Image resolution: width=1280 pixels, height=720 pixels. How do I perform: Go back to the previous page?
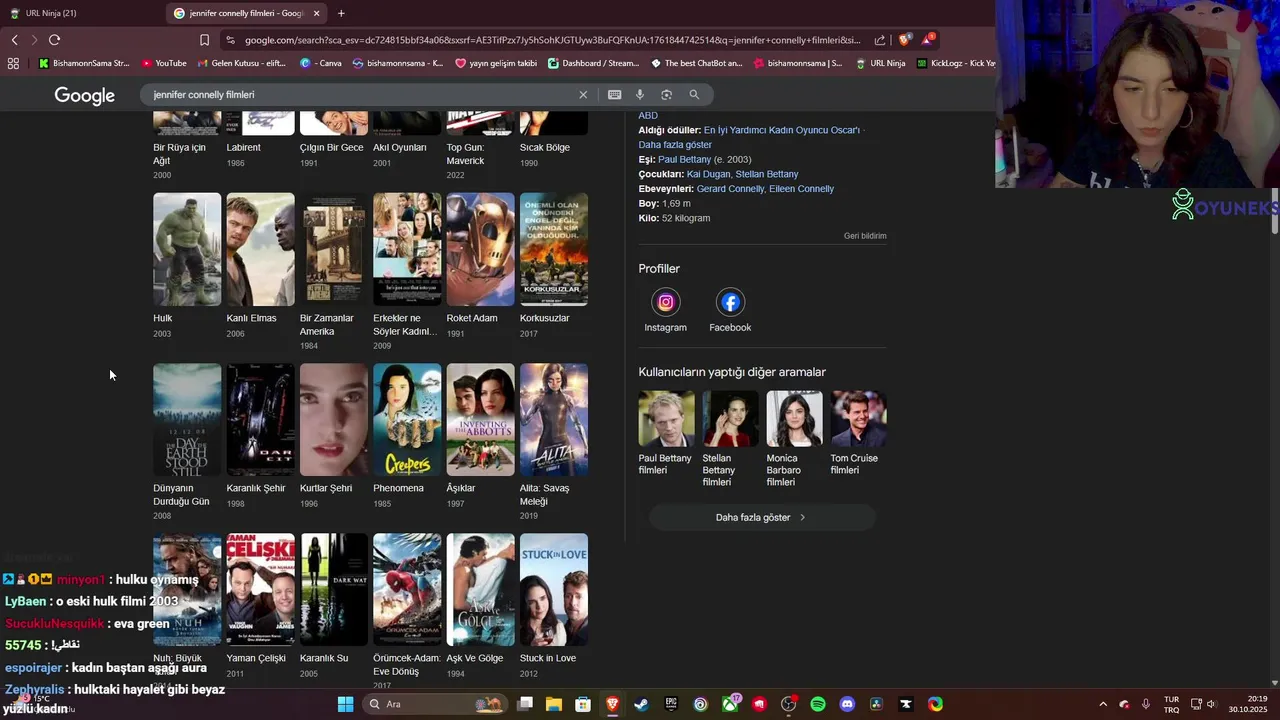[14, 40]
